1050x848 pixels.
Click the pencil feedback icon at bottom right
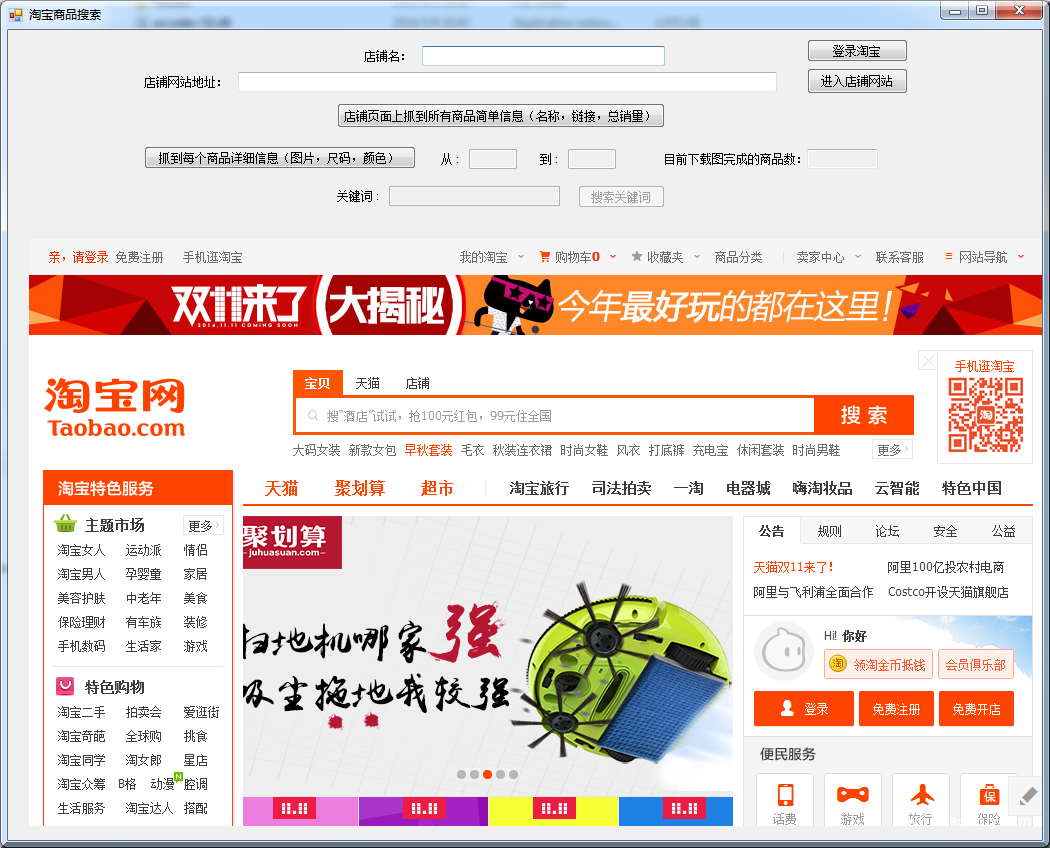coord(1027,796)
